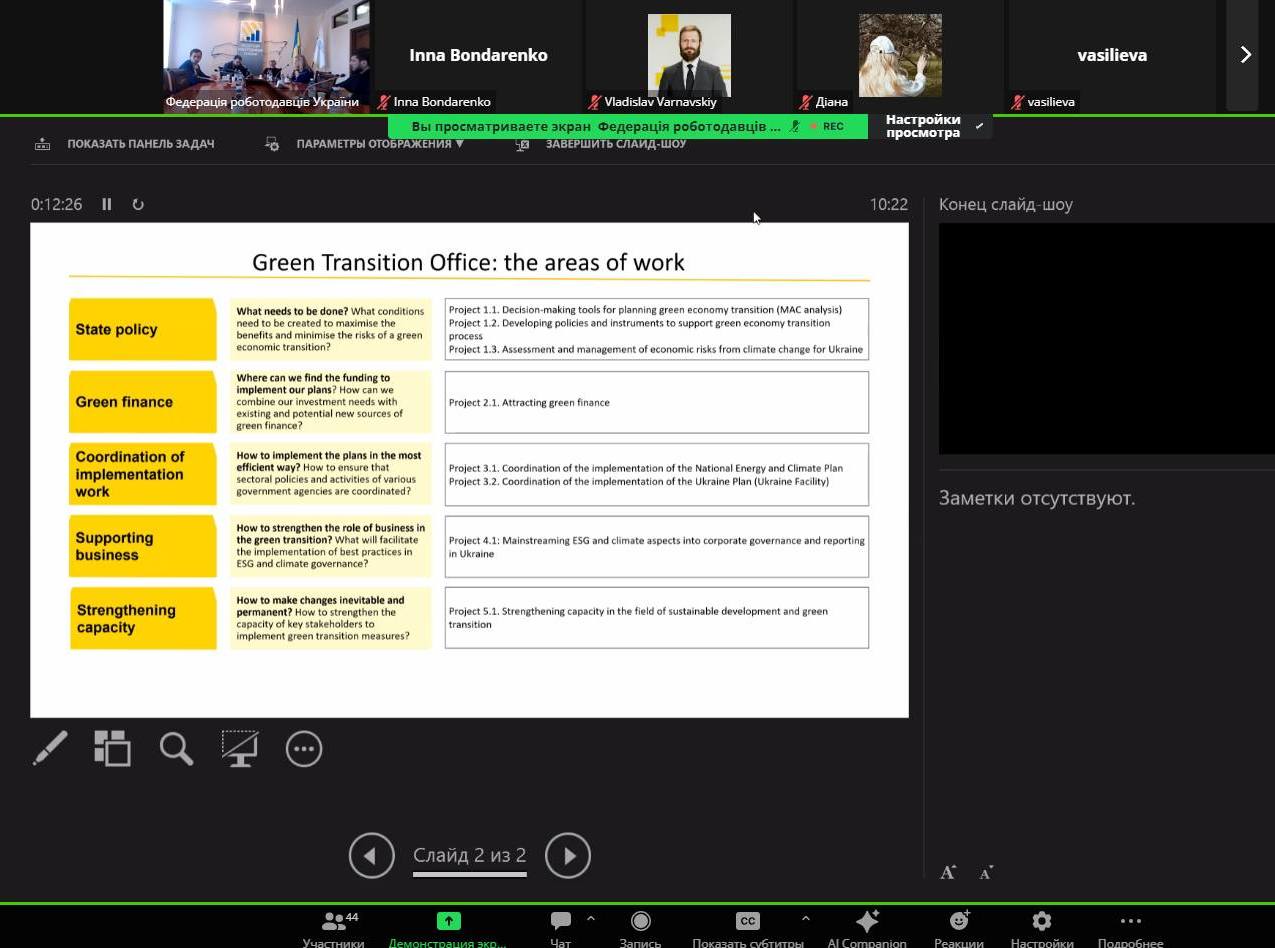Click the 'Supporting business' yellow box

tap(143, 546)
